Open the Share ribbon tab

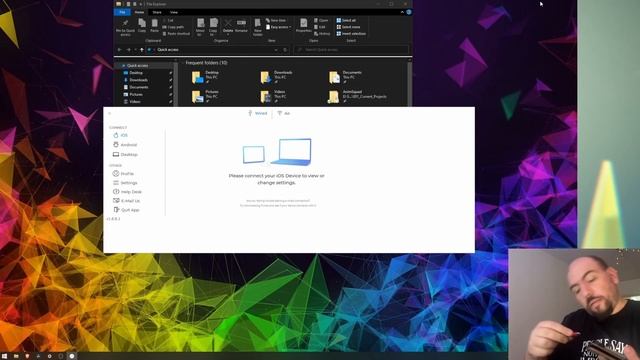157,12
